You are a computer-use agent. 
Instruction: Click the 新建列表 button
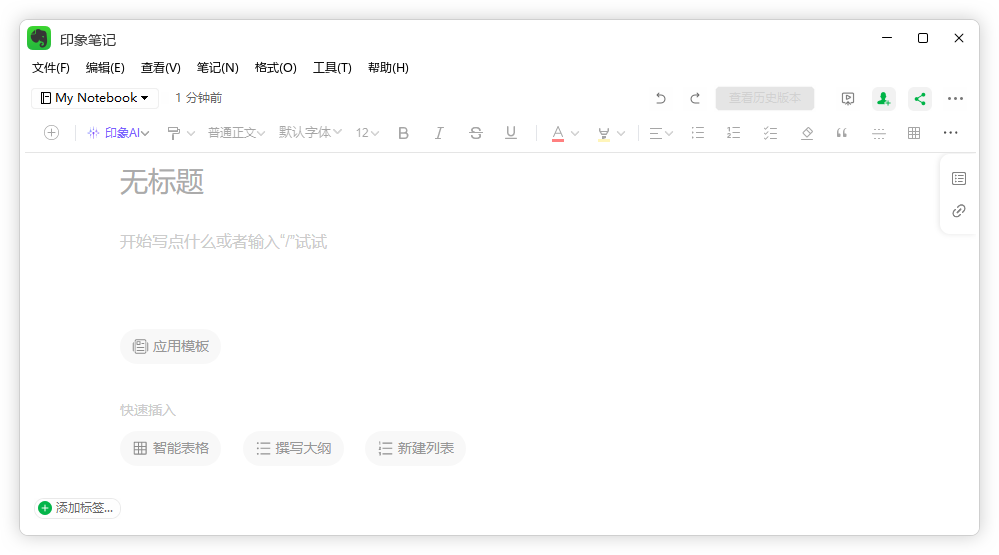(x=415, y=449)
